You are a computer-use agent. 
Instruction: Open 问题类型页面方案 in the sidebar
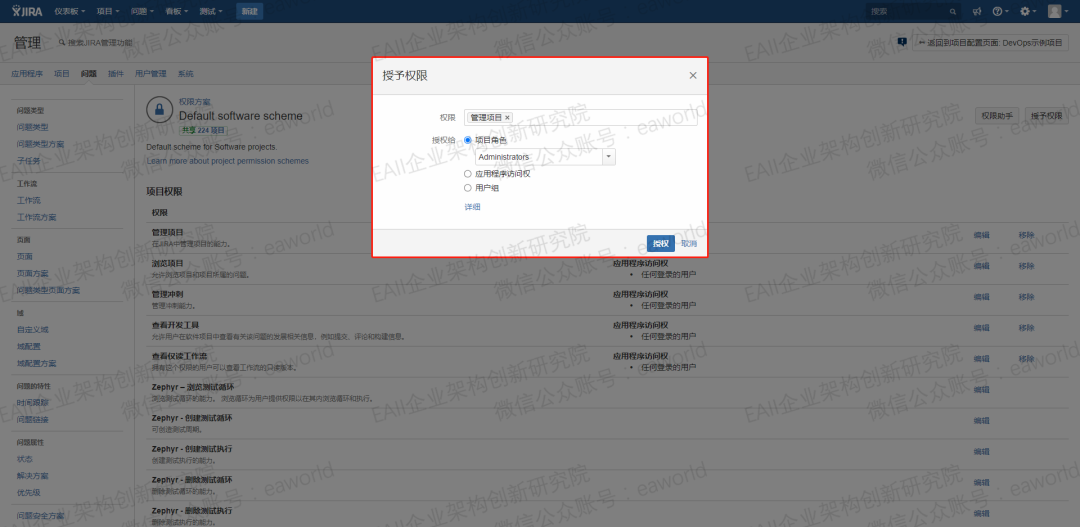coord(48,290)
